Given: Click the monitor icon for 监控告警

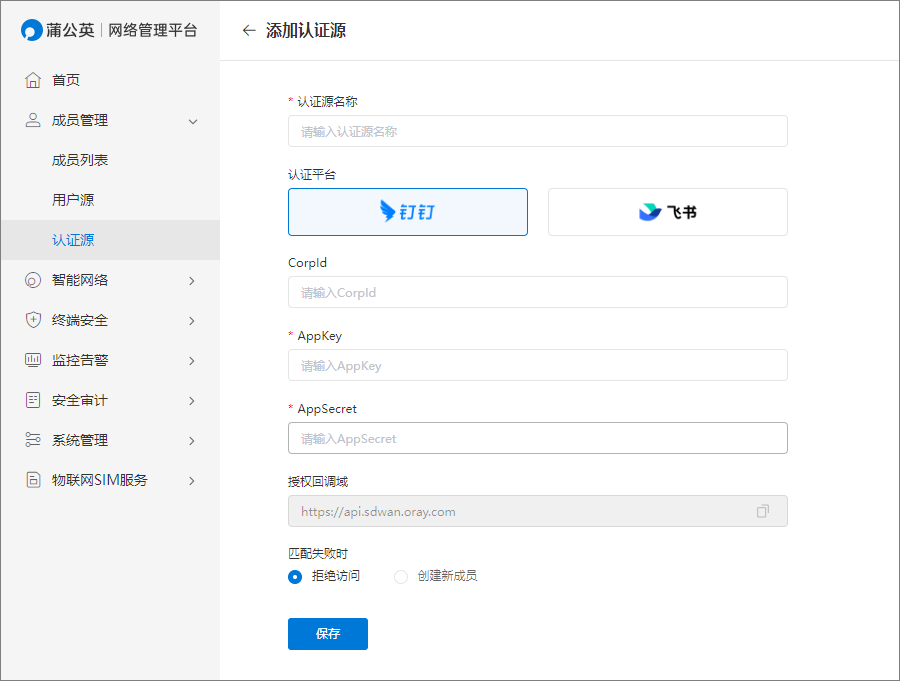Looking at the screenshot, I should click(33, 360).
